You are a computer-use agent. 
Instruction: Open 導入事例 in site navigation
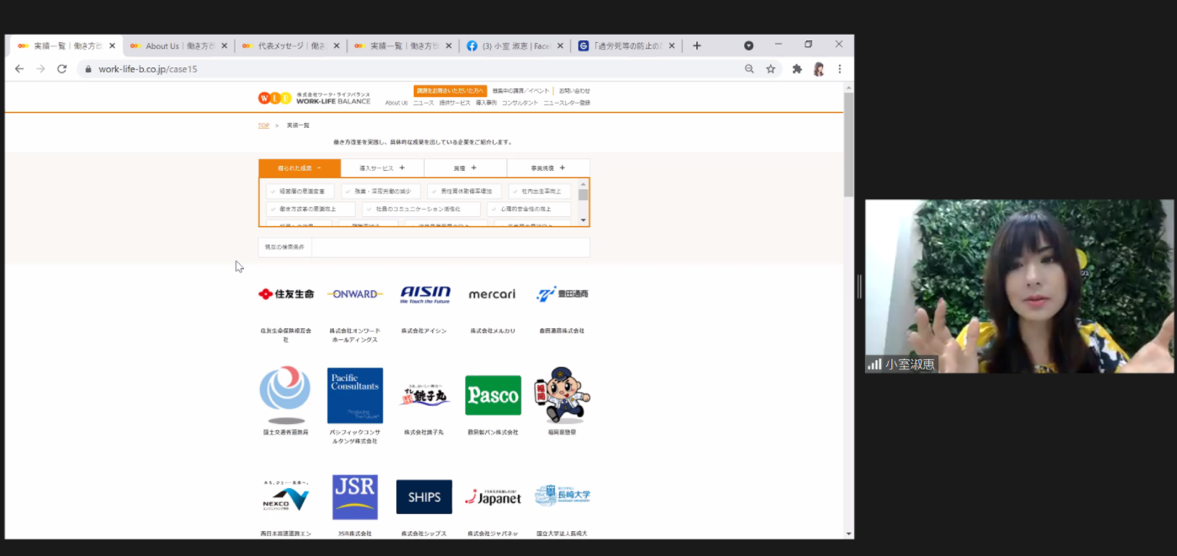[486, 103]
